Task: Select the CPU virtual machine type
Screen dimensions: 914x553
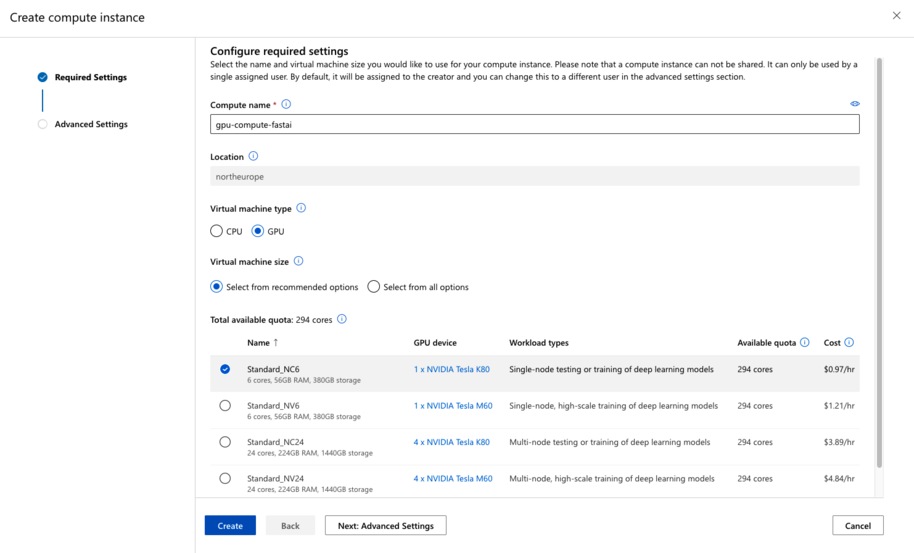Action: 217,231
